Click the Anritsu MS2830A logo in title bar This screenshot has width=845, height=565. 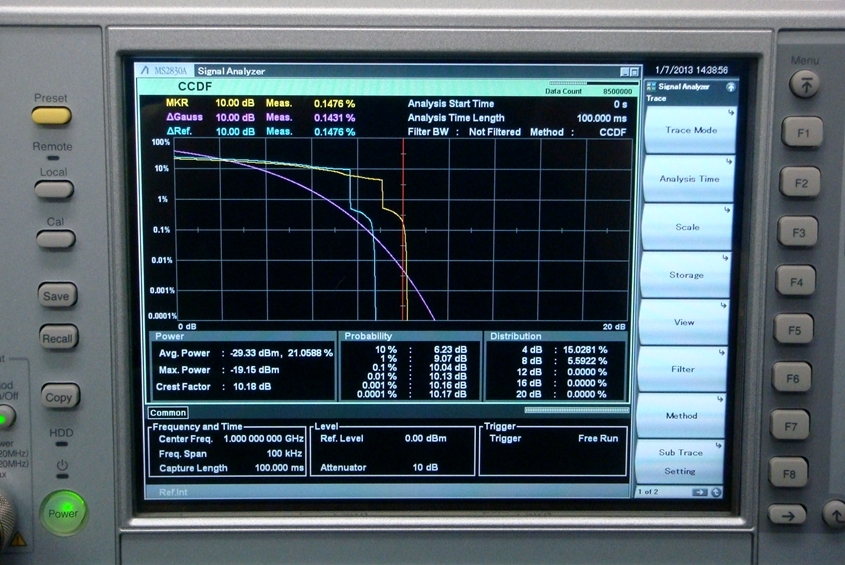[166, 71]
